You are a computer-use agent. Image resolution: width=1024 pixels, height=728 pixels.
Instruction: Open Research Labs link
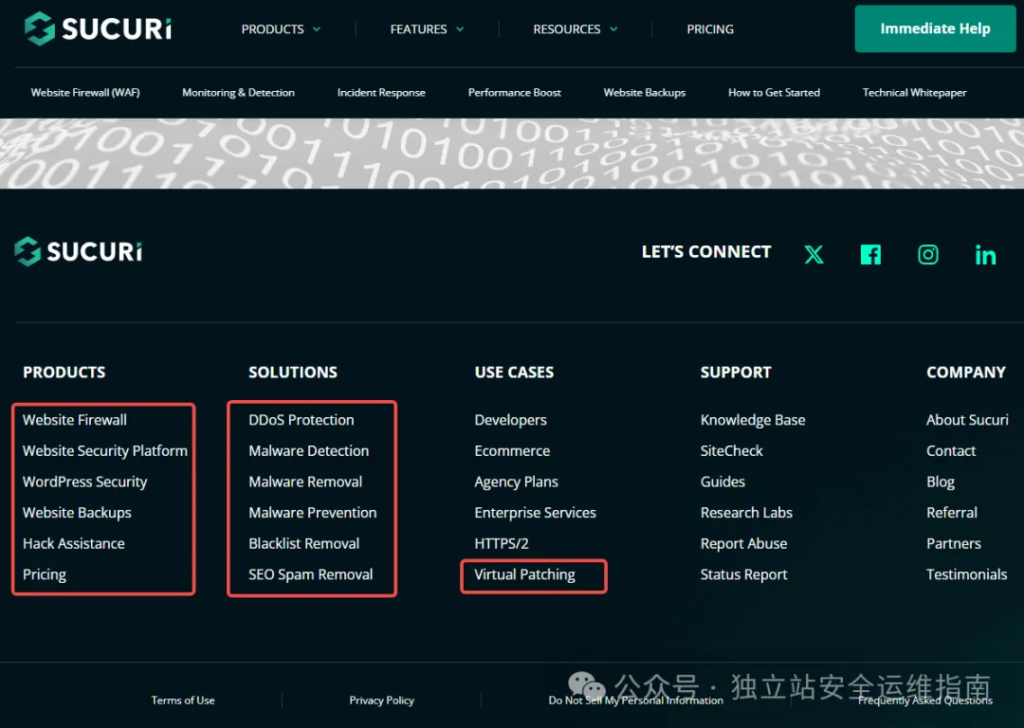[x=746, y=513]
